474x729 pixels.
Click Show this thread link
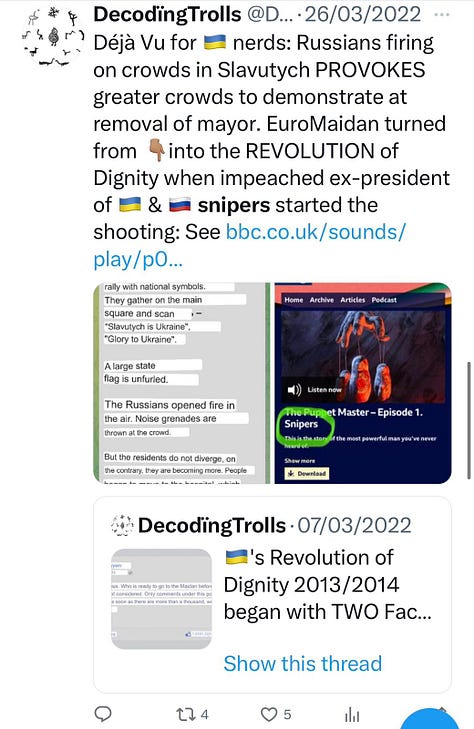[303, 663]
